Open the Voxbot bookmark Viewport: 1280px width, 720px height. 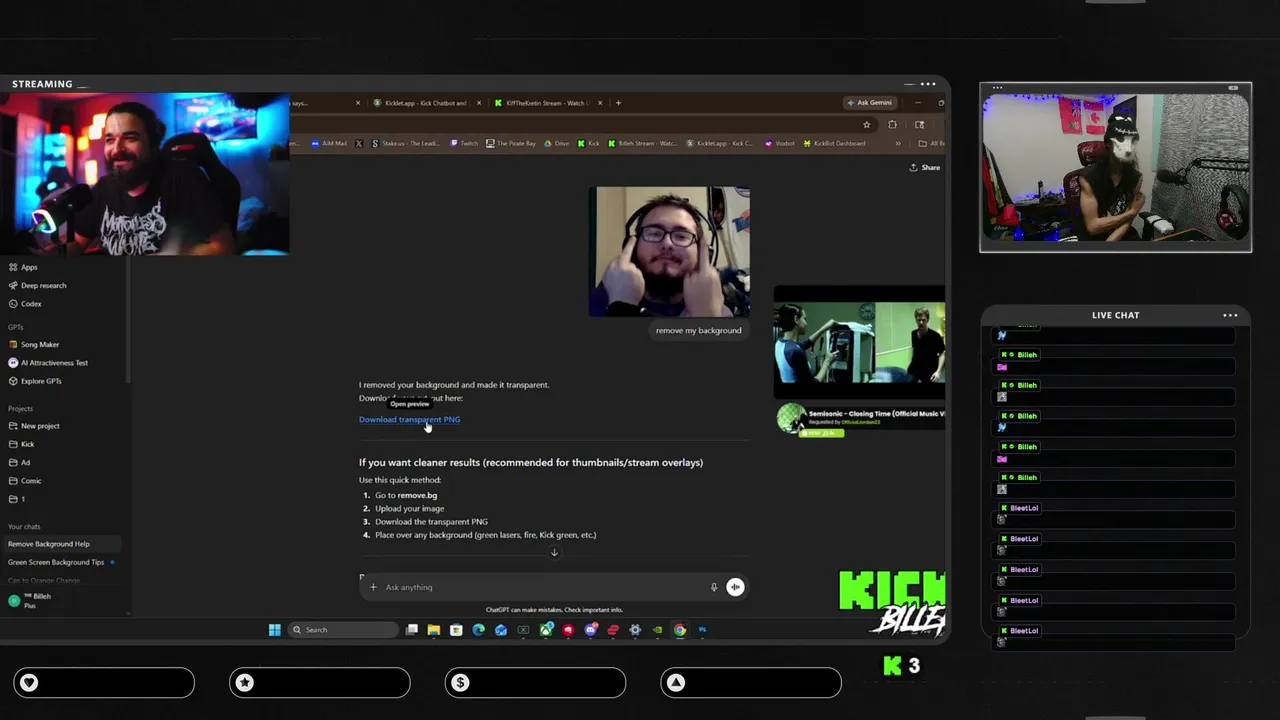tap(780, 143)
